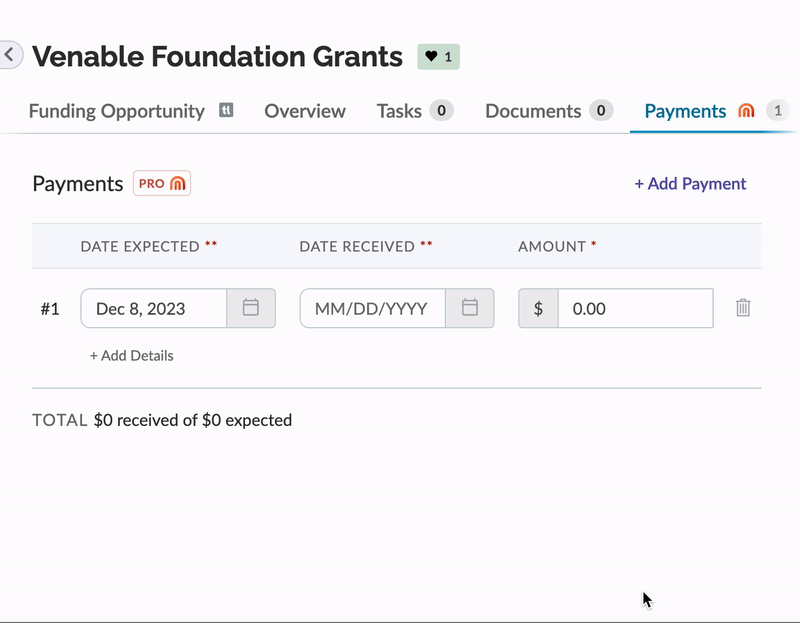The height and width of the screenshot is (623, 800).
Task: Click the Payments tab Pro arch icon
Action: pos(746,111)
